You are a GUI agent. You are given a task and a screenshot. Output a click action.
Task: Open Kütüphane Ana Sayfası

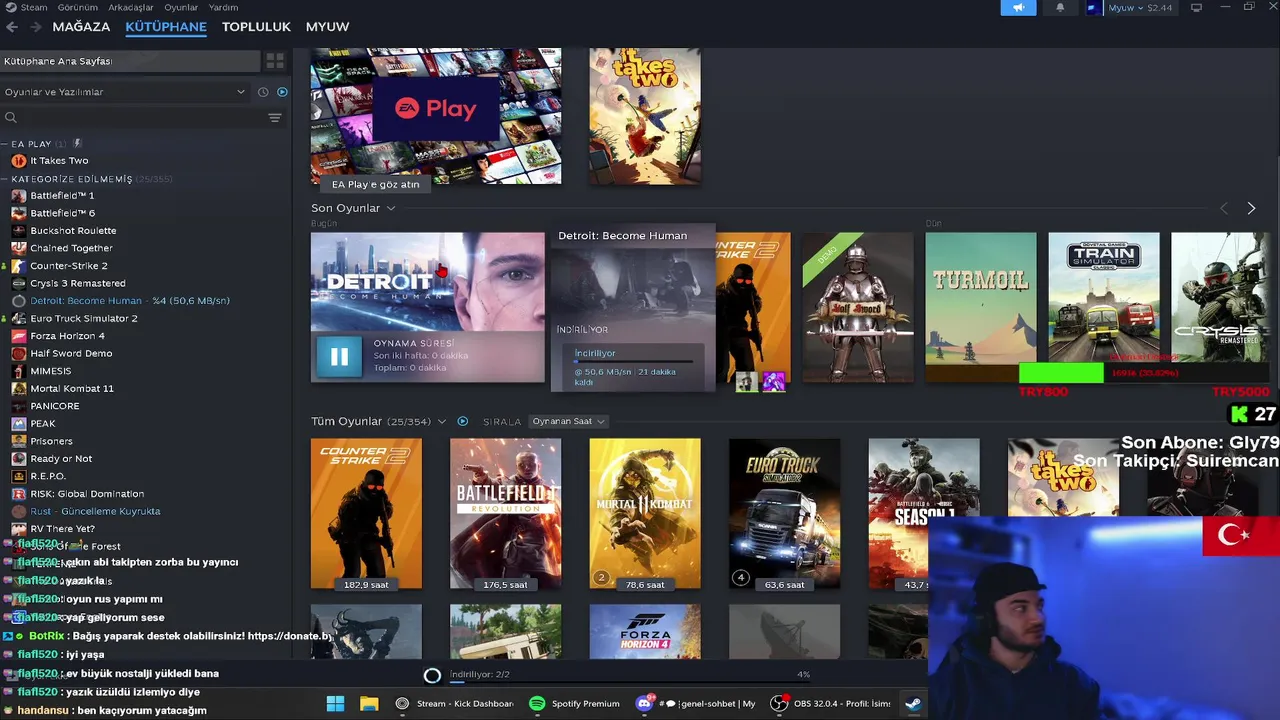click(x=130, y=61)
